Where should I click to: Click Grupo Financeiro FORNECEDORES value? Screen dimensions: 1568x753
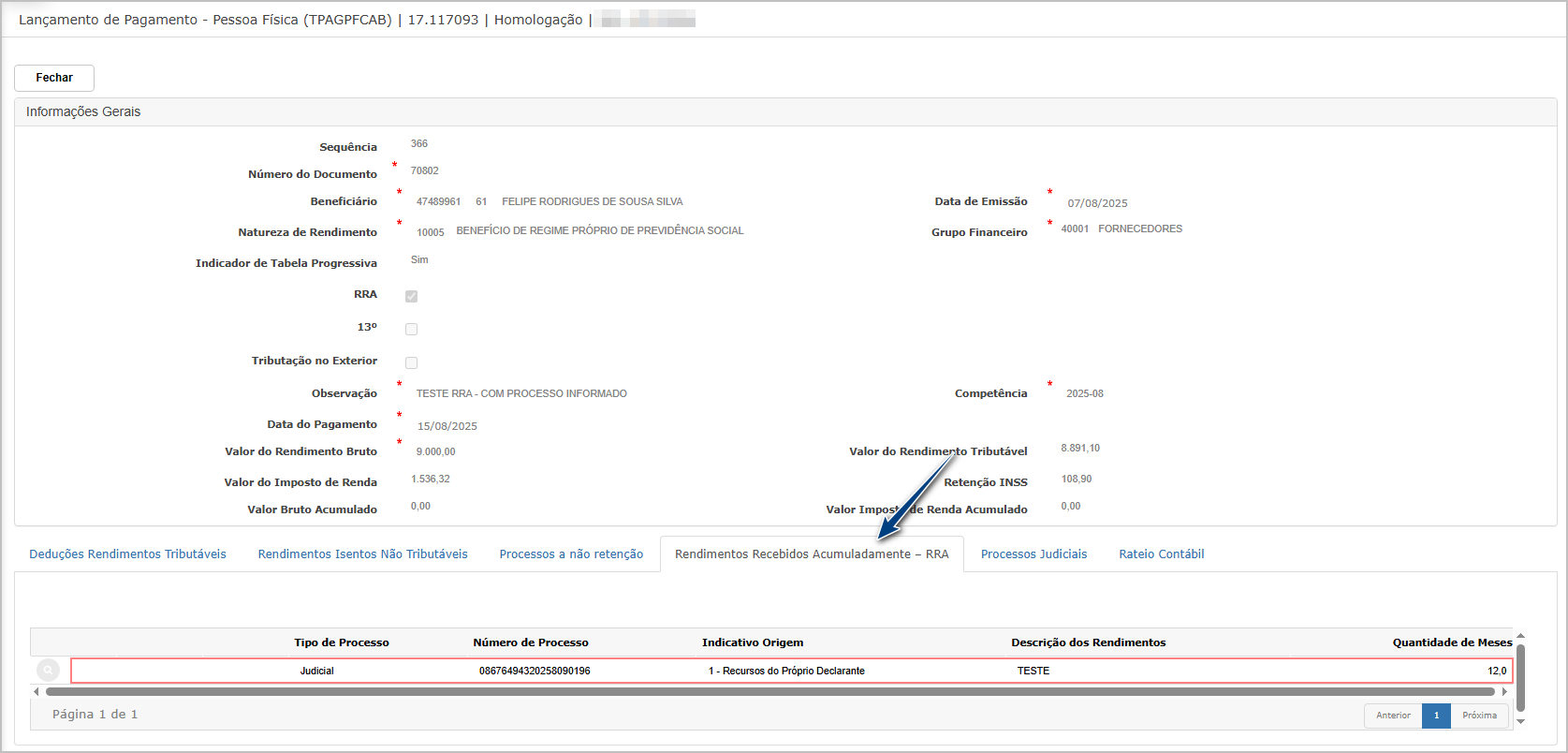1140,229
